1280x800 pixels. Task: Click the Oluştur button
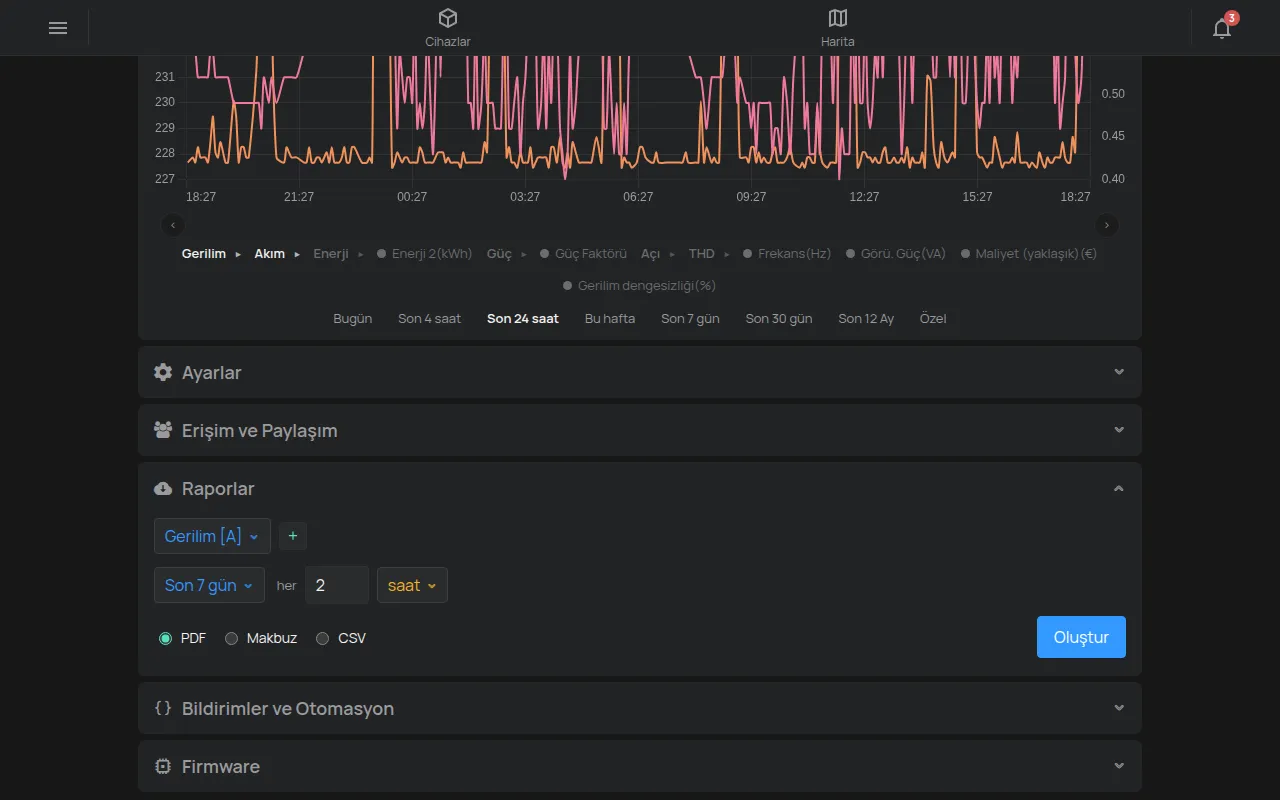pos(1081,637)
